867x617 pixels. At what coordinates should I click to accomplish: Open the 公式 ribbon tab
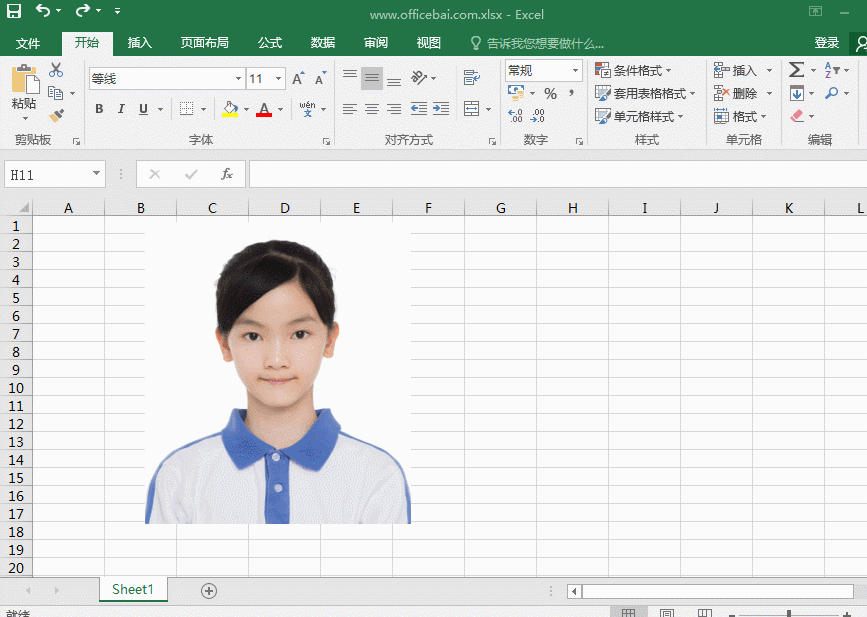tap(270, 43)
